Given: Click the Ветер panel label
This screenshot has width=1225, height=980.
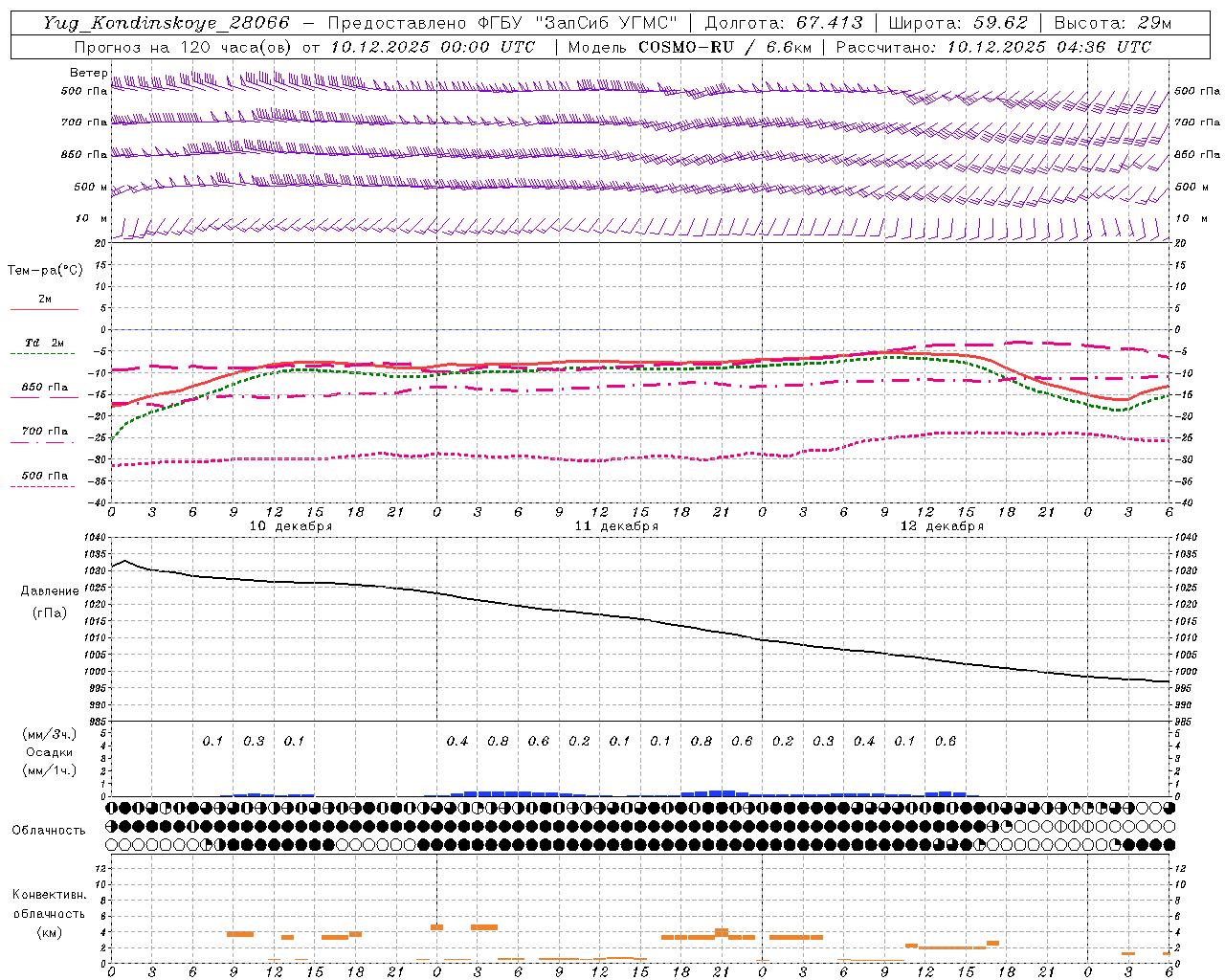Looking at the screenshot, I should pyautogui.click(x=88, y=73).
